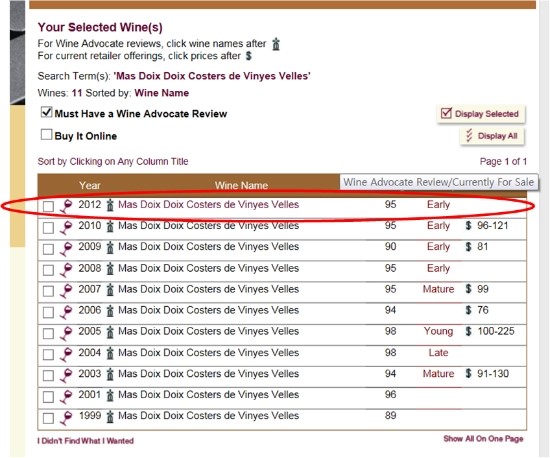Image resolution: width=550 pixels, height=458 pixels.
Task: Select the checkbox for the 2001 wine
Action: click(x=48, y=397)
